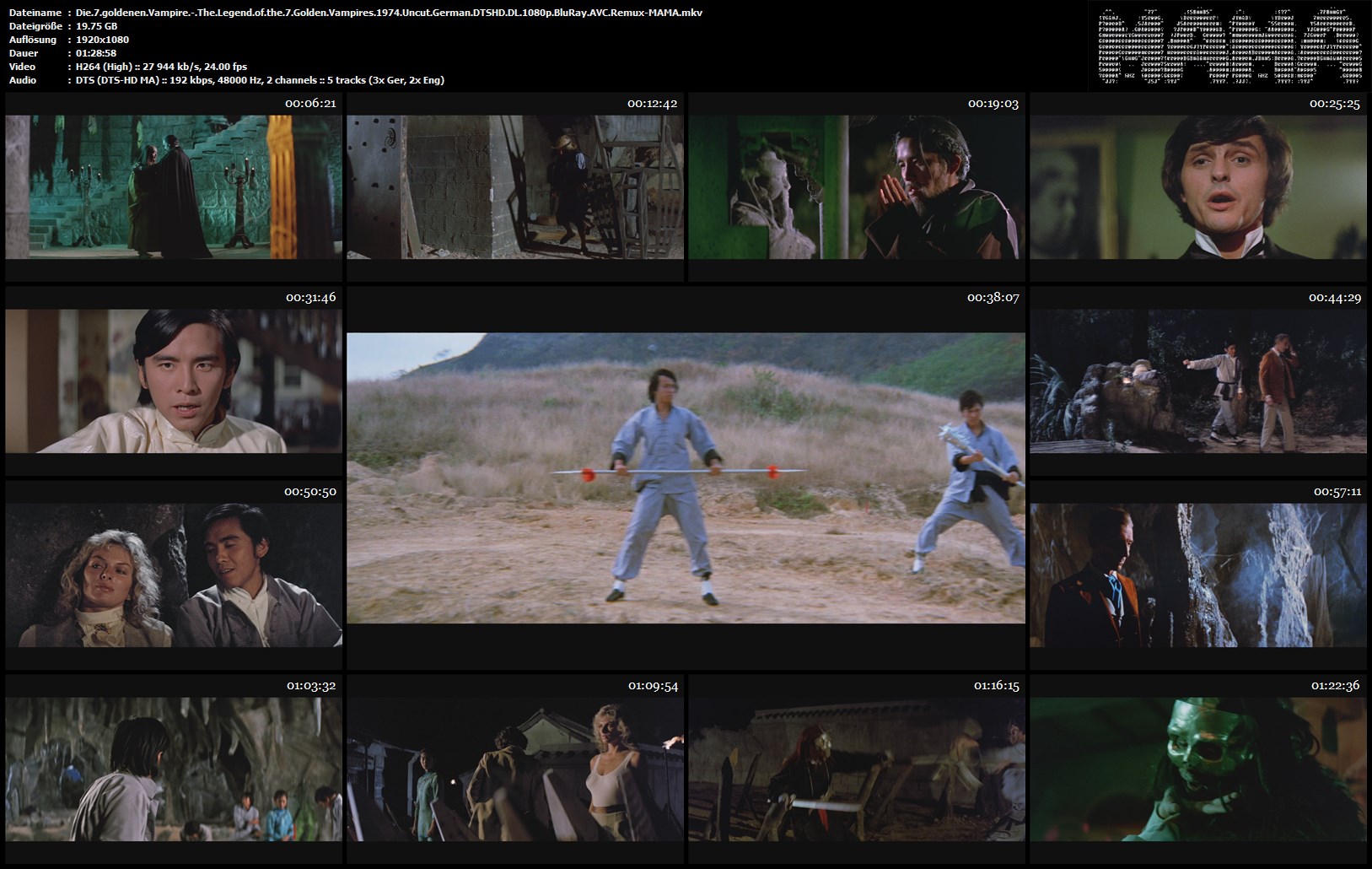This screenshot has width=1372, height=869.
Task: Click the timestamp text "00:44:29"
Action: [1335, 298]
